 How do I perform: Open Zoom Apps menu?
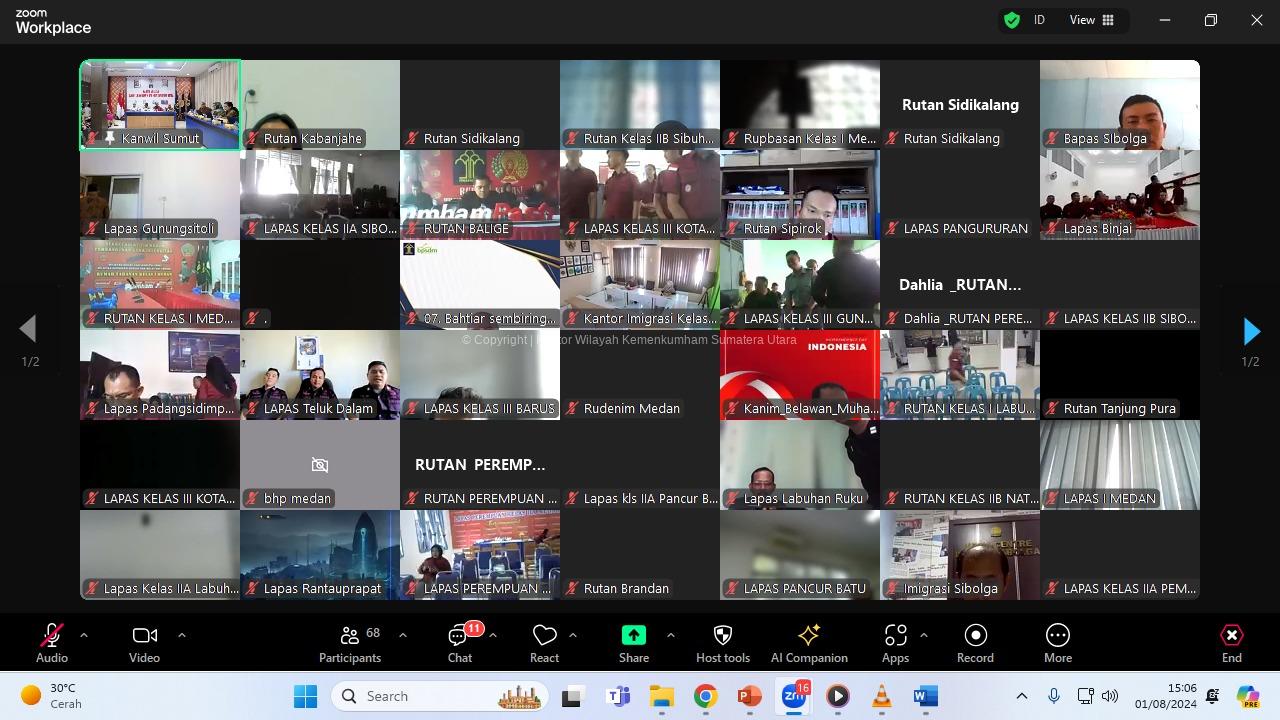pos(895,643)
